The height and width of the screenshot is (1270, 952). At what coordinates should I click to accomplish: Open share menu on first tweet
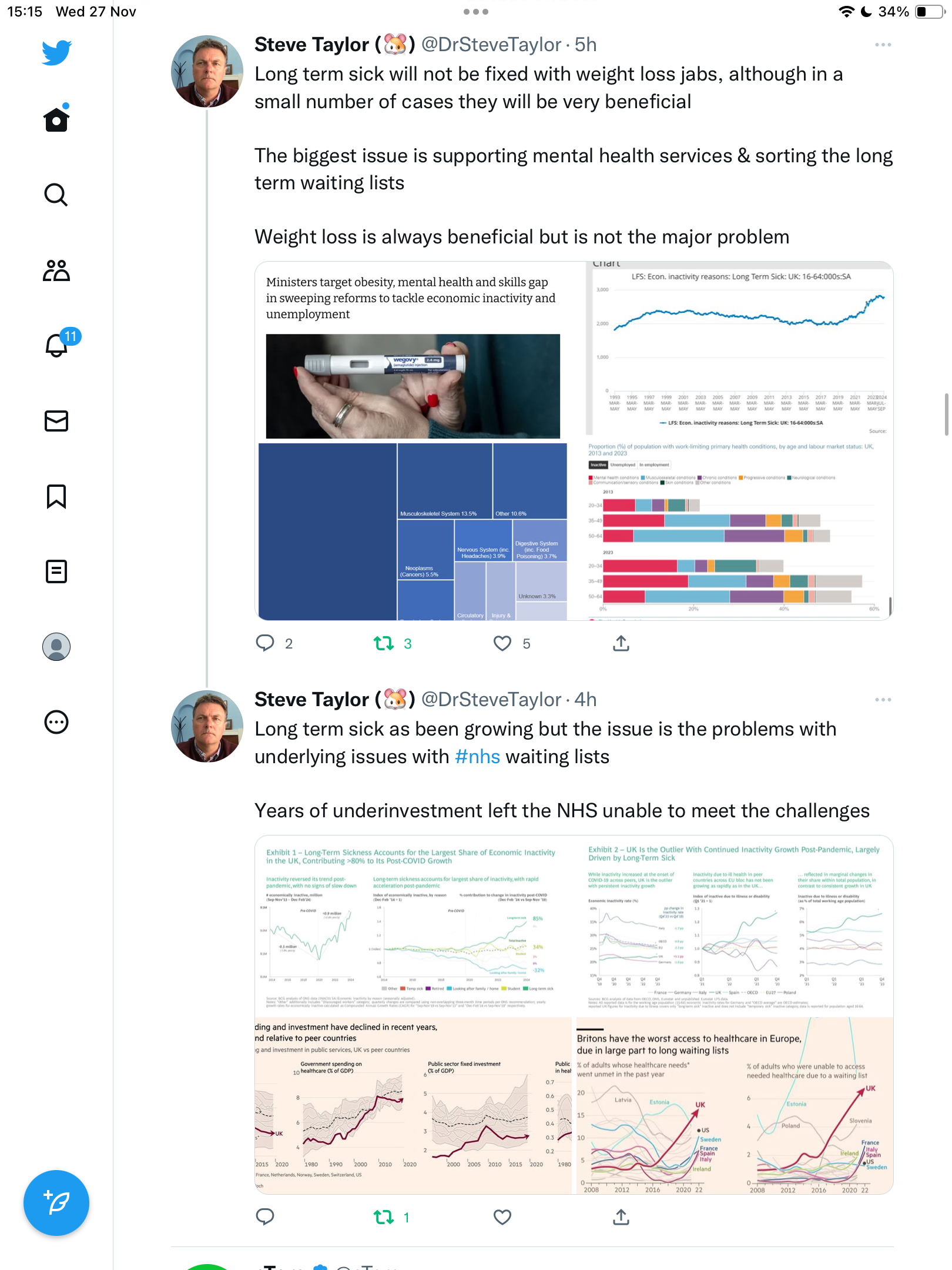(621, 643)
